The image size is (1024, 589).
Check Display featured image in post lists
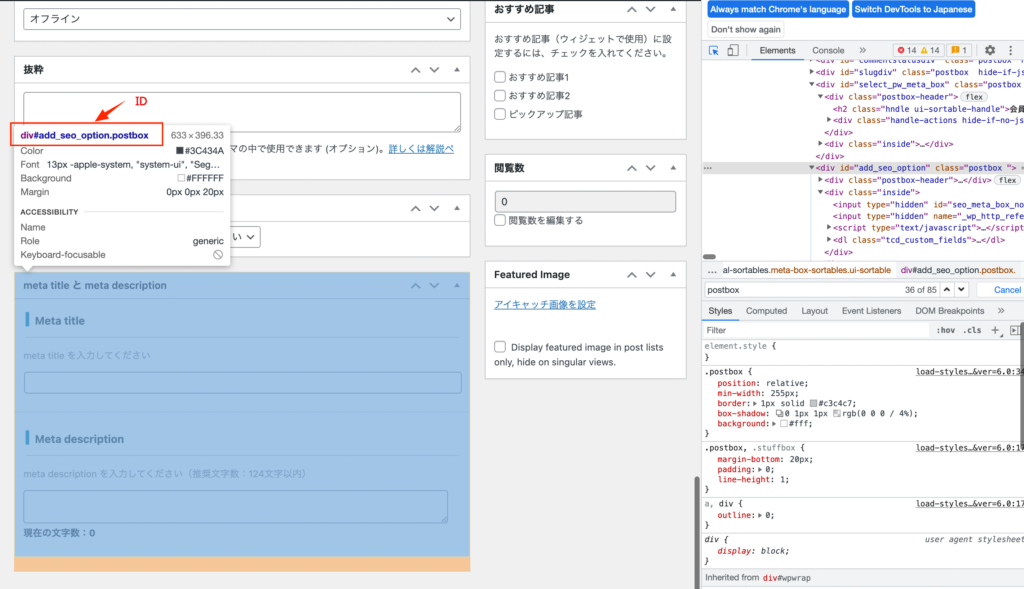point(500,347)
